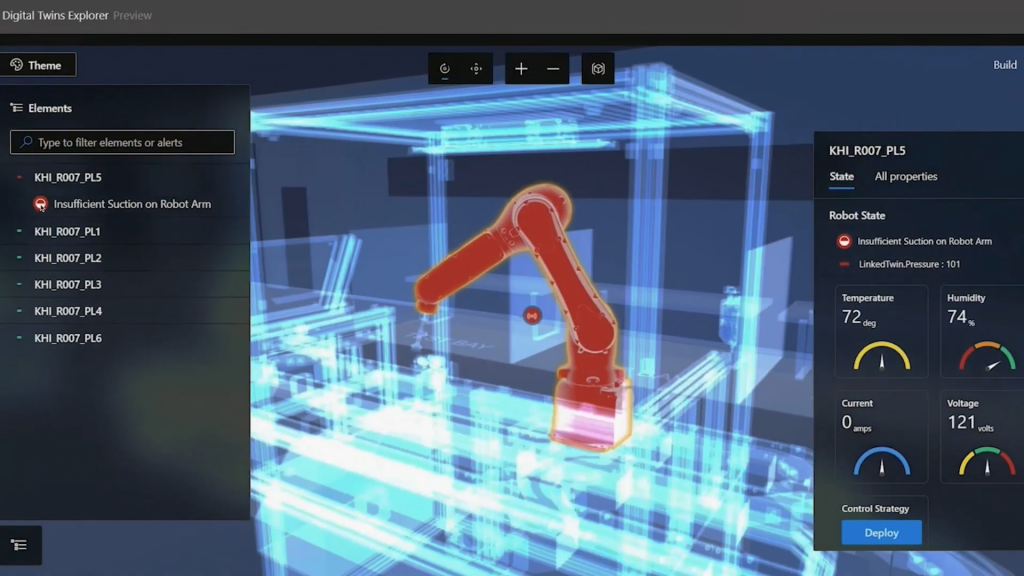
Task: Select KHI_R007_PL1 in the elements list
Action: pyautogui.click(x=67, y=231)
